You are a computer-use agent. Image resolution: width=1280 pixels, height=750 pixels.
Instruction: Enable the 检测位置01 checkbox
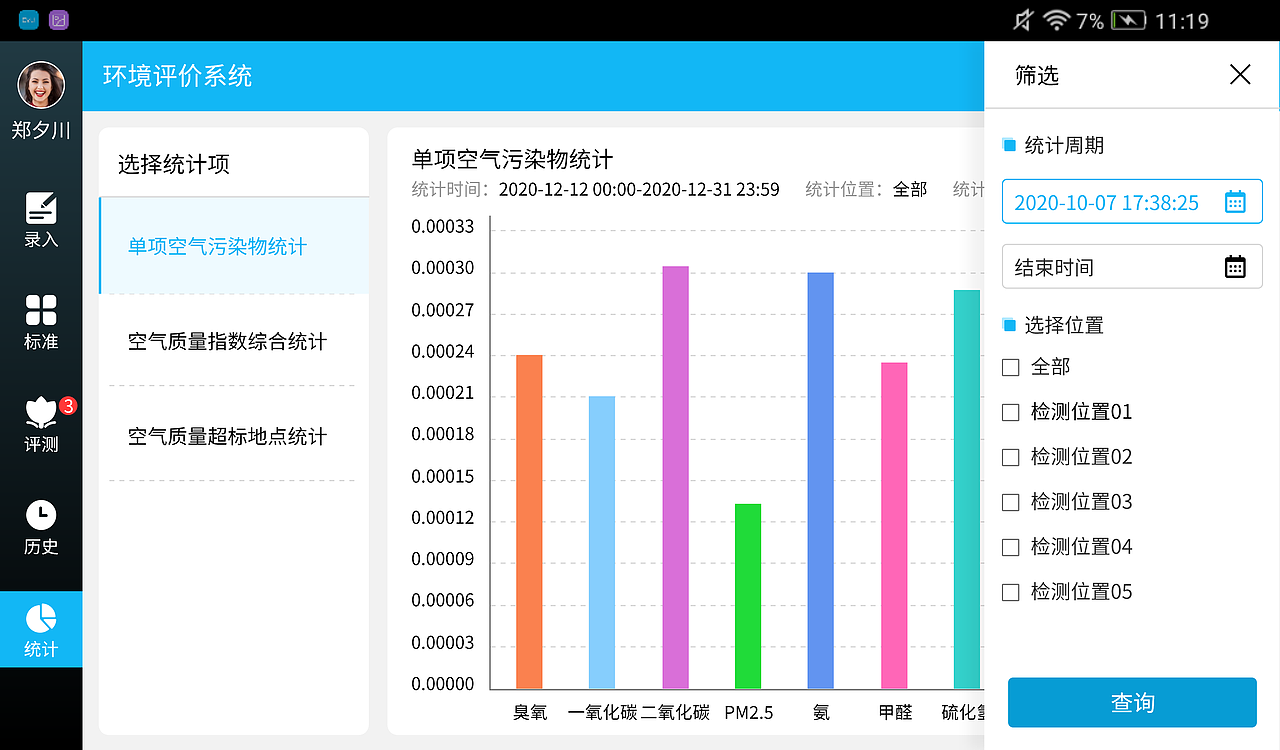[x=1010, y=412]
